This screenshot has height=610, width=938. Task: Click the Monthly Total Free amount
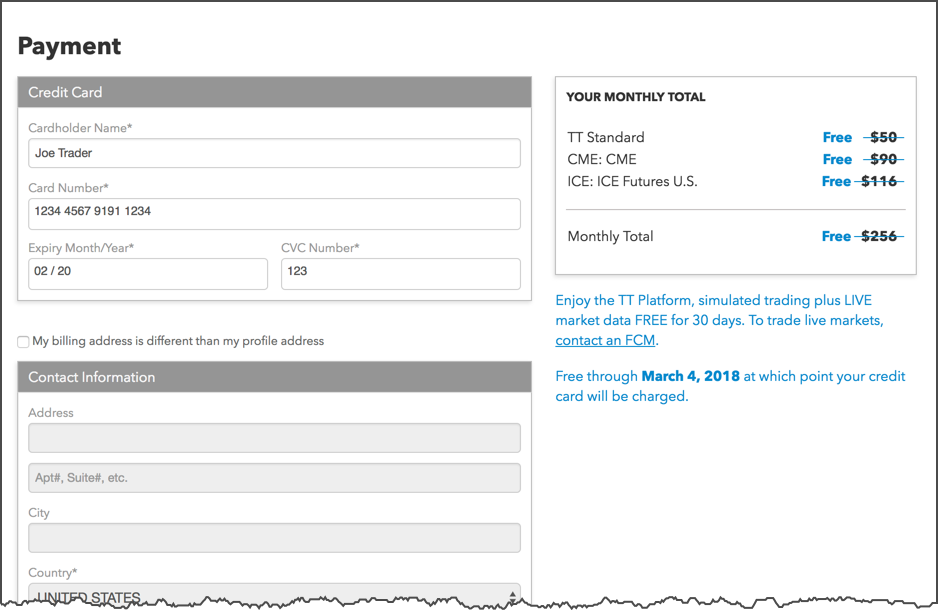coord(836,236)
